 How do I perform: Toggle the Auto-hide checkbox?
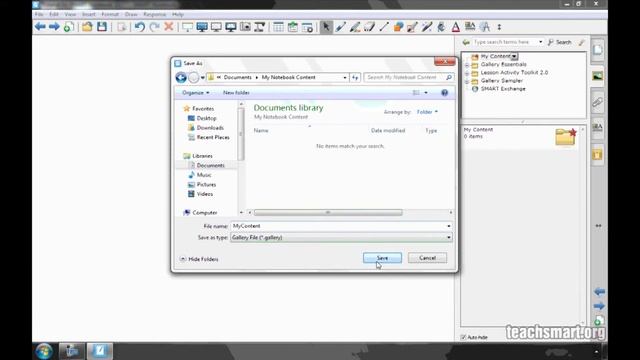[x=463, y=337]
